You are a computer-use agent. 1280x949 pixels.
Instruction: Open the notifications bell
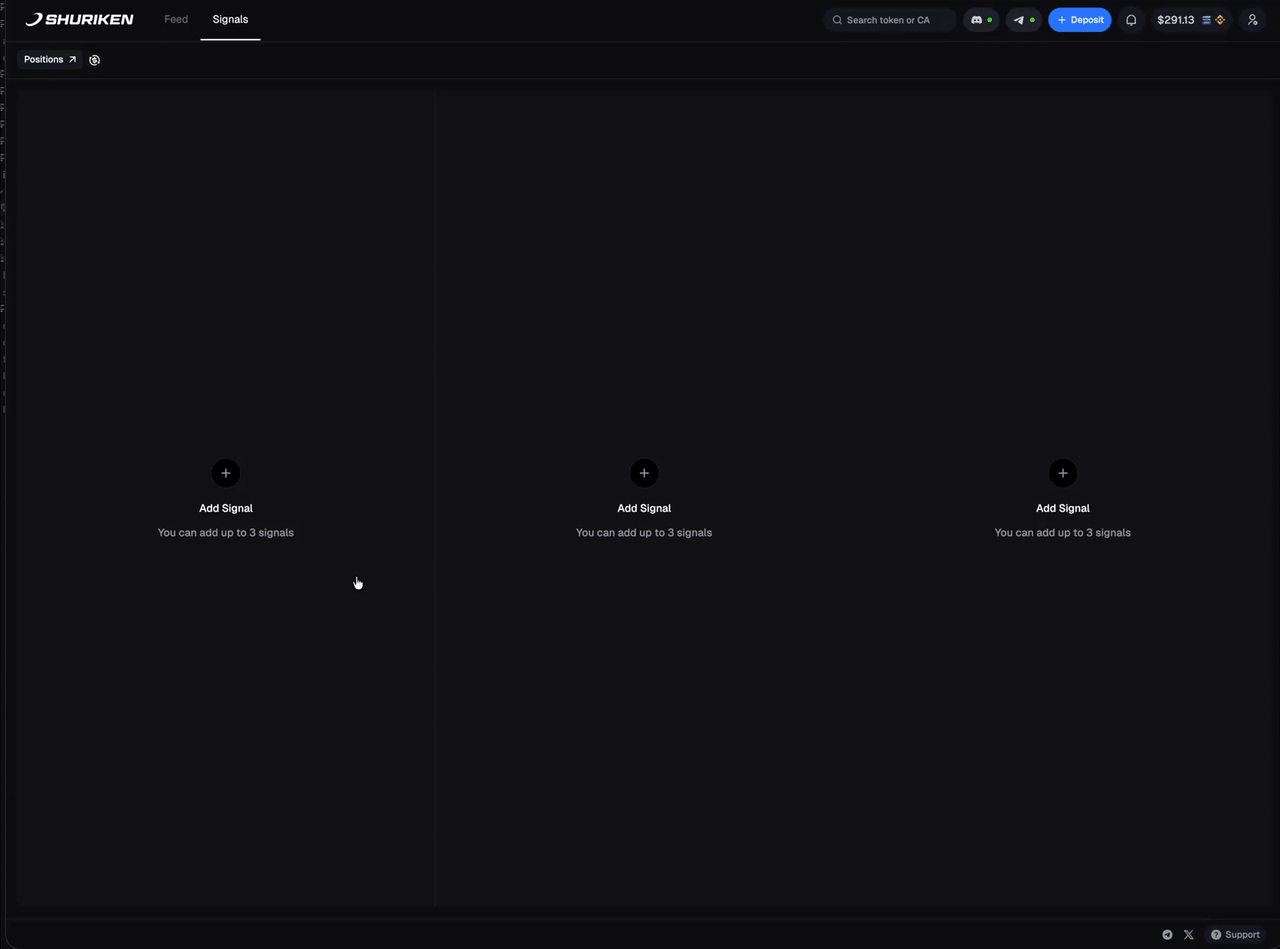1131,20
